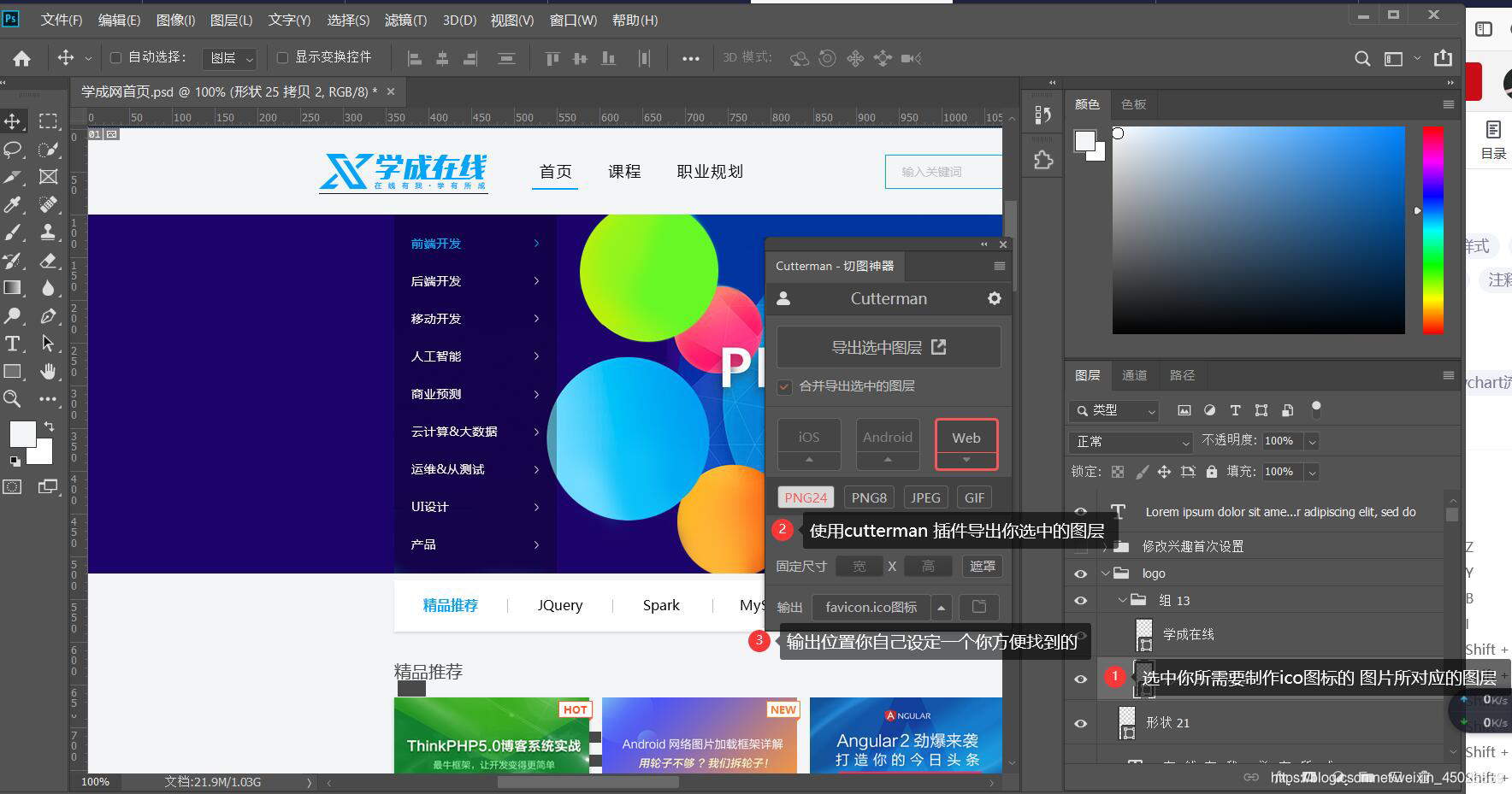Screen dimensions: 1512x794
Task: Select the Move tool in the toolbox
Action: point(13,121)
